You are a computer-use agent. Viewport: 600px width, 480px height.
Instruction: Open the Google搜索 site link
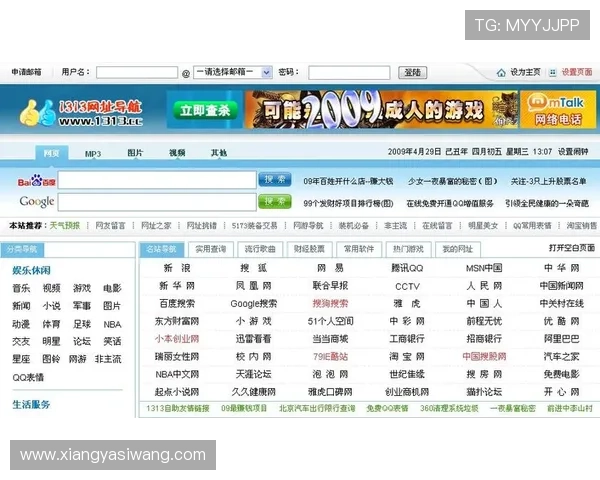tap(254, 304)
